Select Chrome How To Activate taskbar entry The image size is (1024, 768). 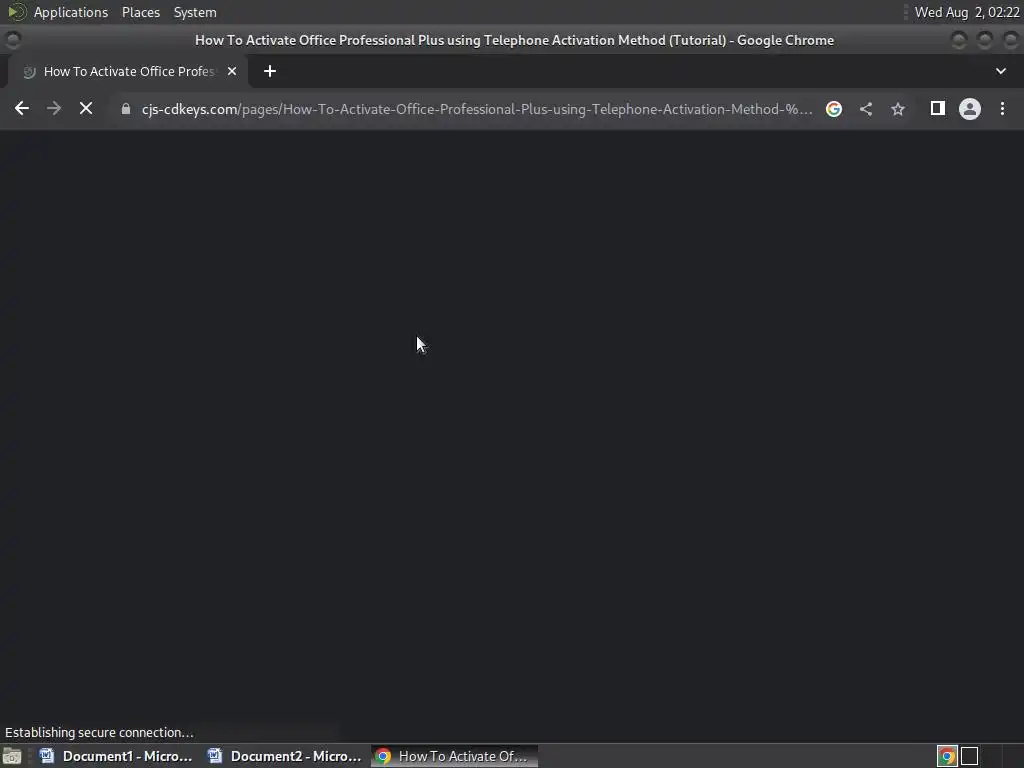[455, 756]
